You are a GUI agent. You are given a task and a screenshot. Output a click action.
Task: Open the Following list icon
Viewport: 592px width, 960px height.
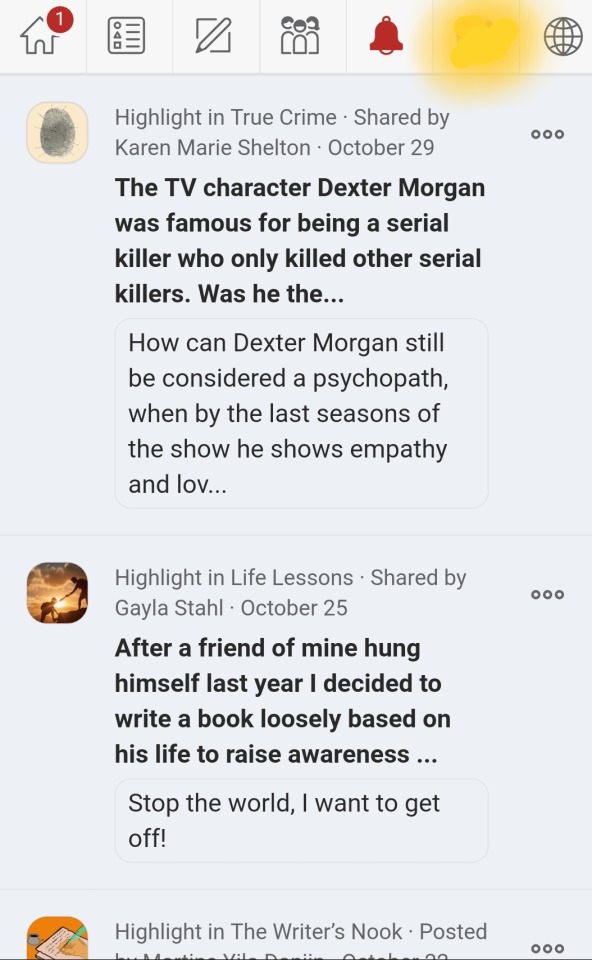pos(126,36)
